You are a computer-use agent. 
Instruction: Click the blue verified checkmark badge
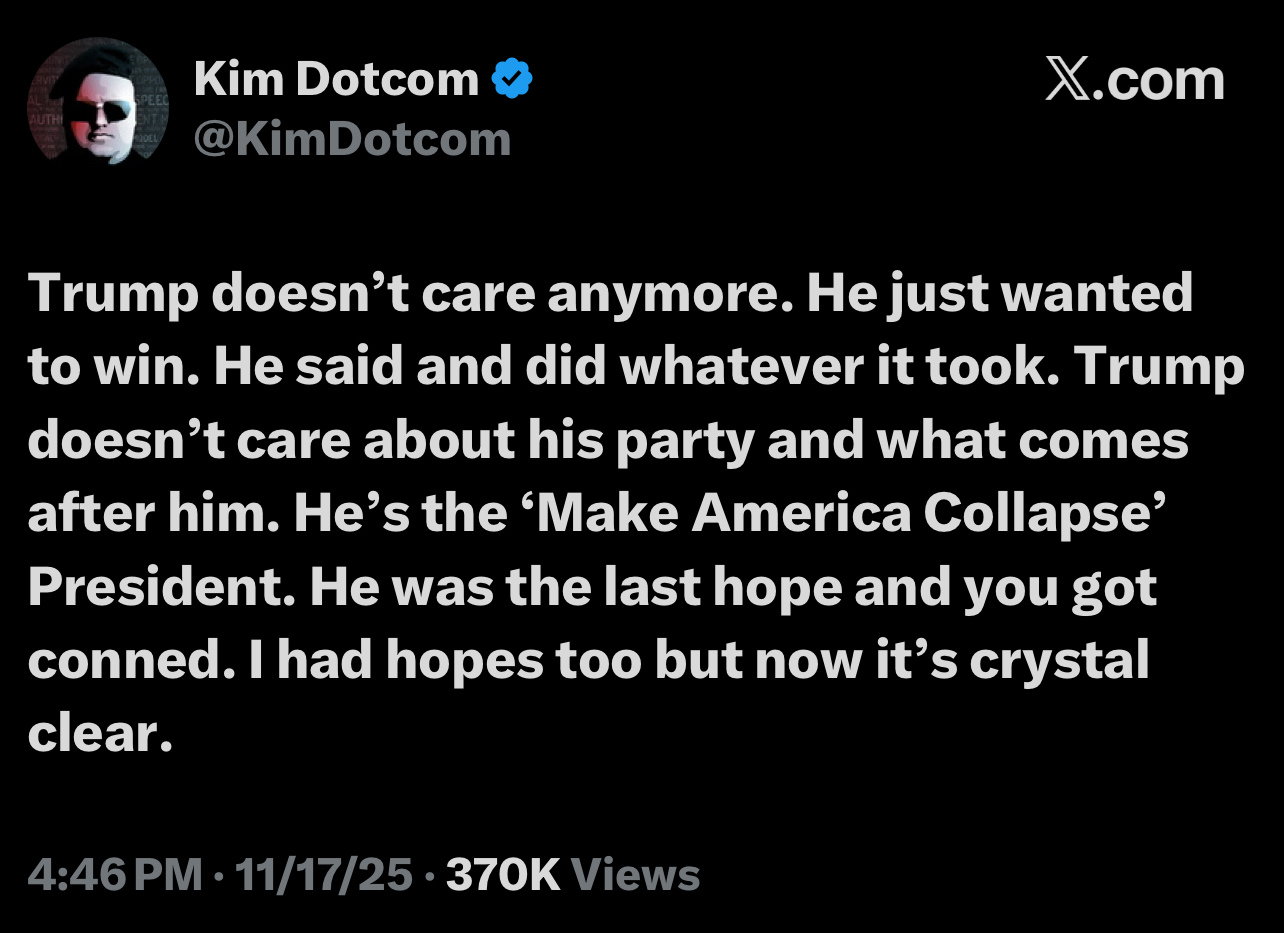point(514,79)
